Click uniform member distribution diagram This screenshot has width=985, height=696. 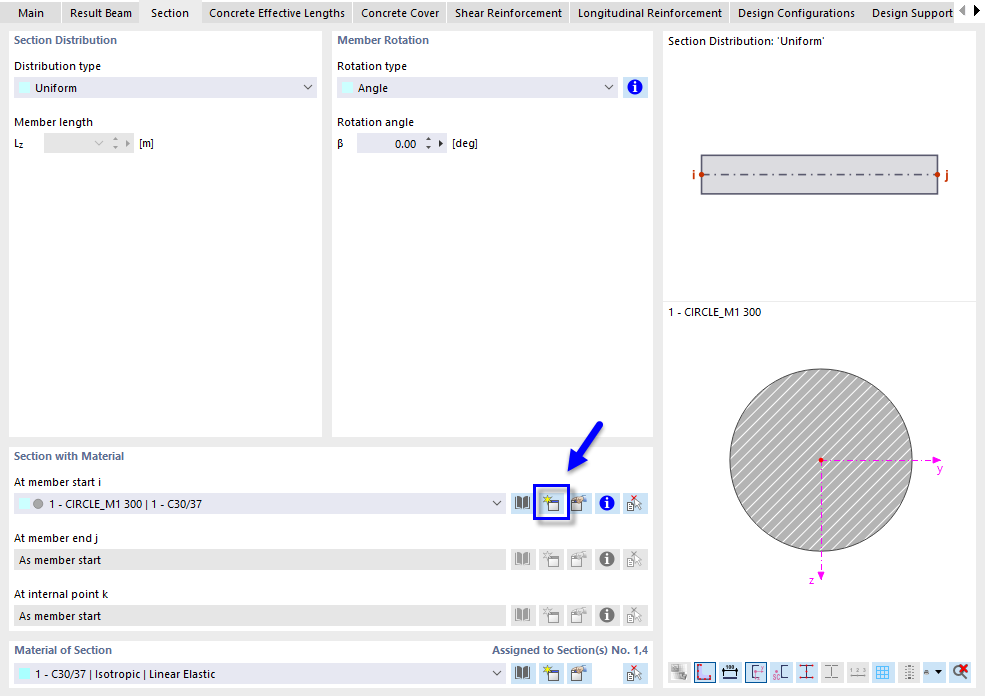tap(819, 175)
